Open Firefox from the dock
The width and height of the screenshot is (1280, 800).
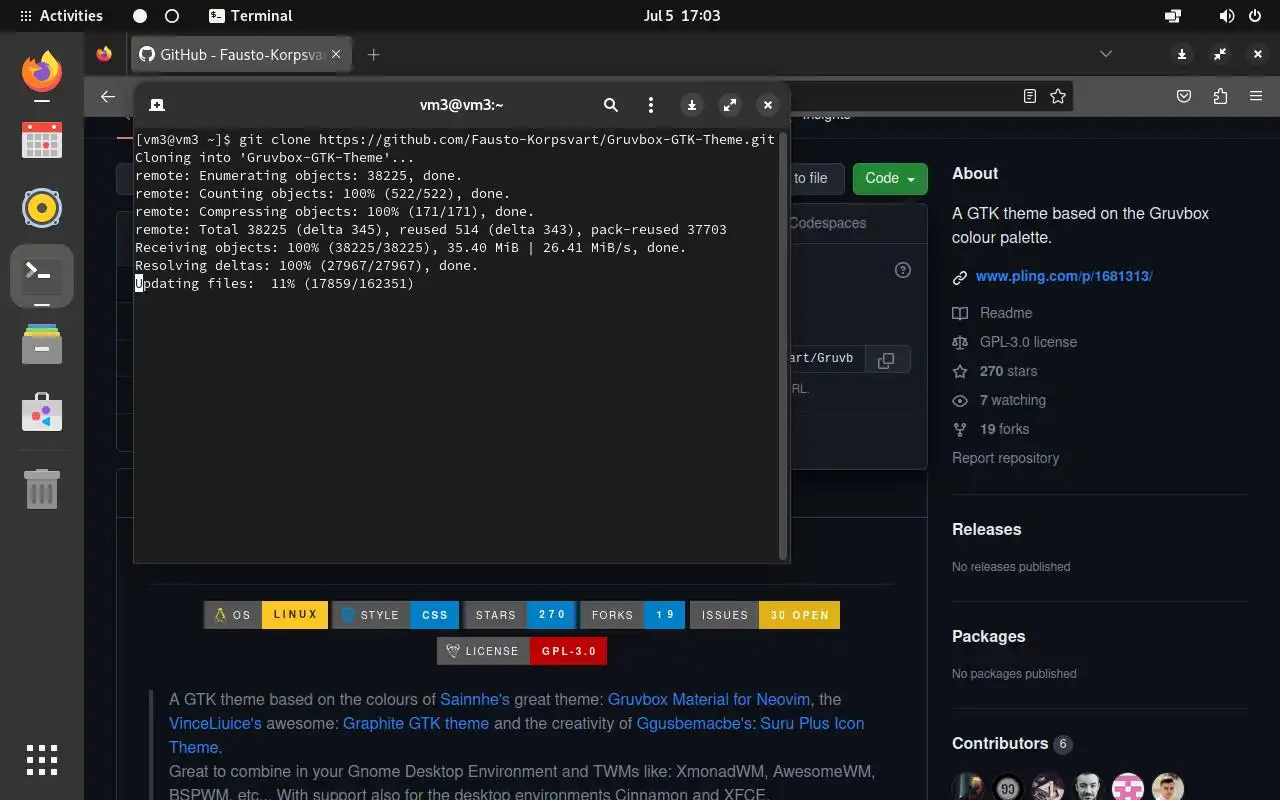pos(42,71)
